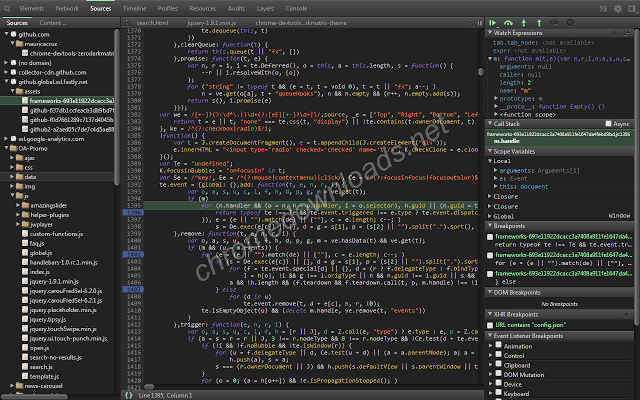Open custom-functions.js file
640x400 pixels.
pos(56,234)
